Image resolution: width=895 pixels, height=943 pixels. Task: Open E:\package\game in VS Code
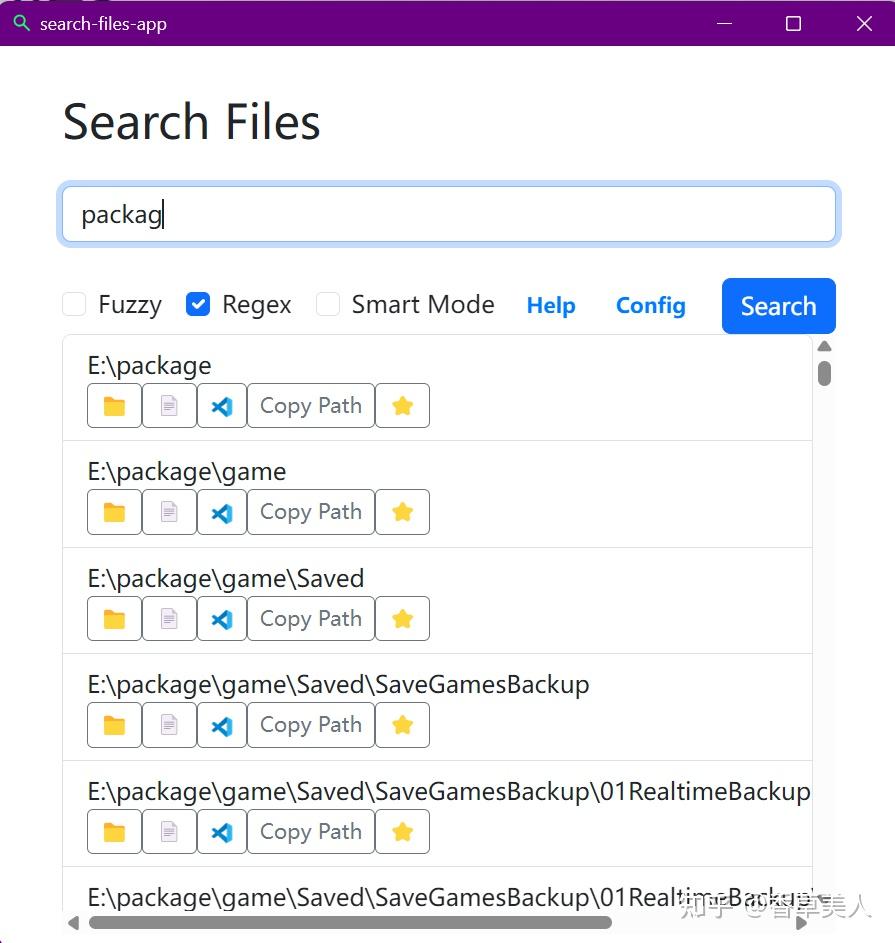click(x=222, y=512)
